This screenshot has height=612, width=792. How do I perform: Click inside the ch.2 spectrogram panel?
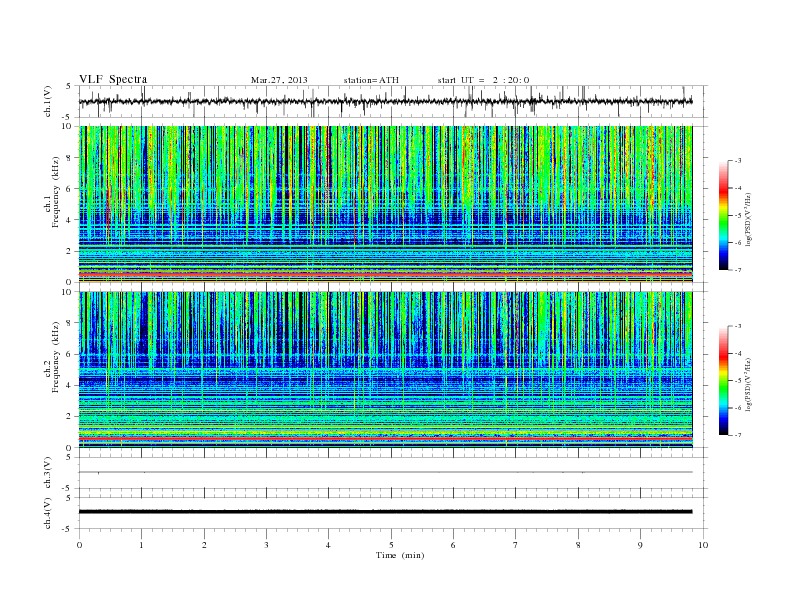[385, 370]
